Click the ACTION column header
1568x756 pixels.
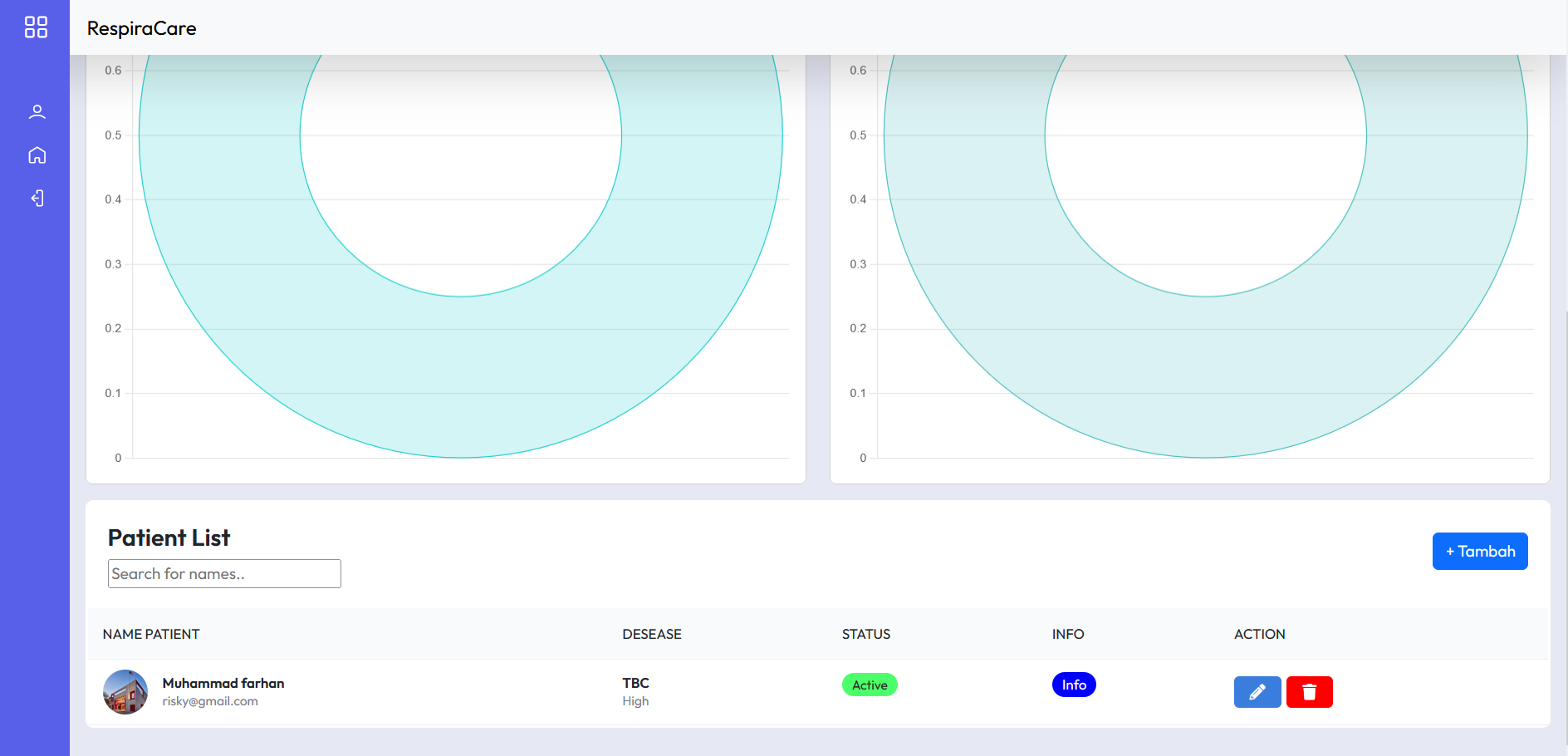[1260, 634]
